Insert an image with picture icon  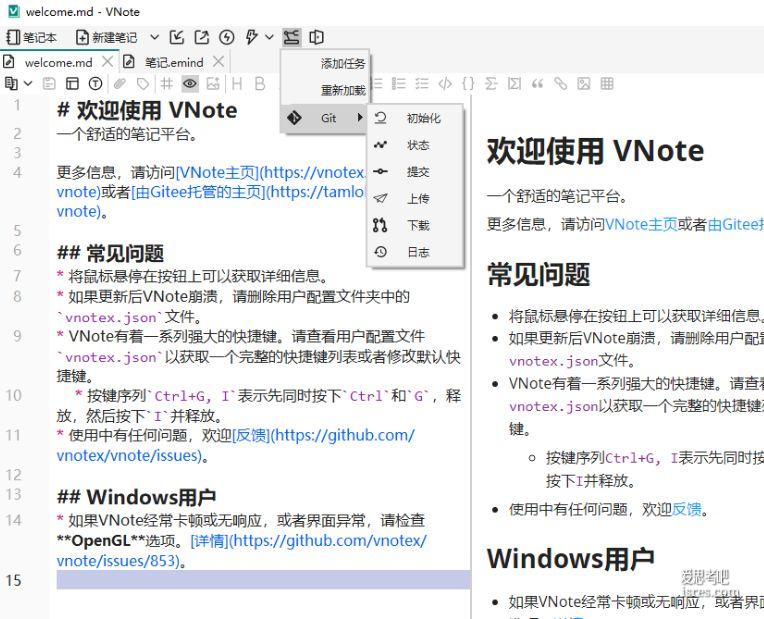tap(584, 84)
